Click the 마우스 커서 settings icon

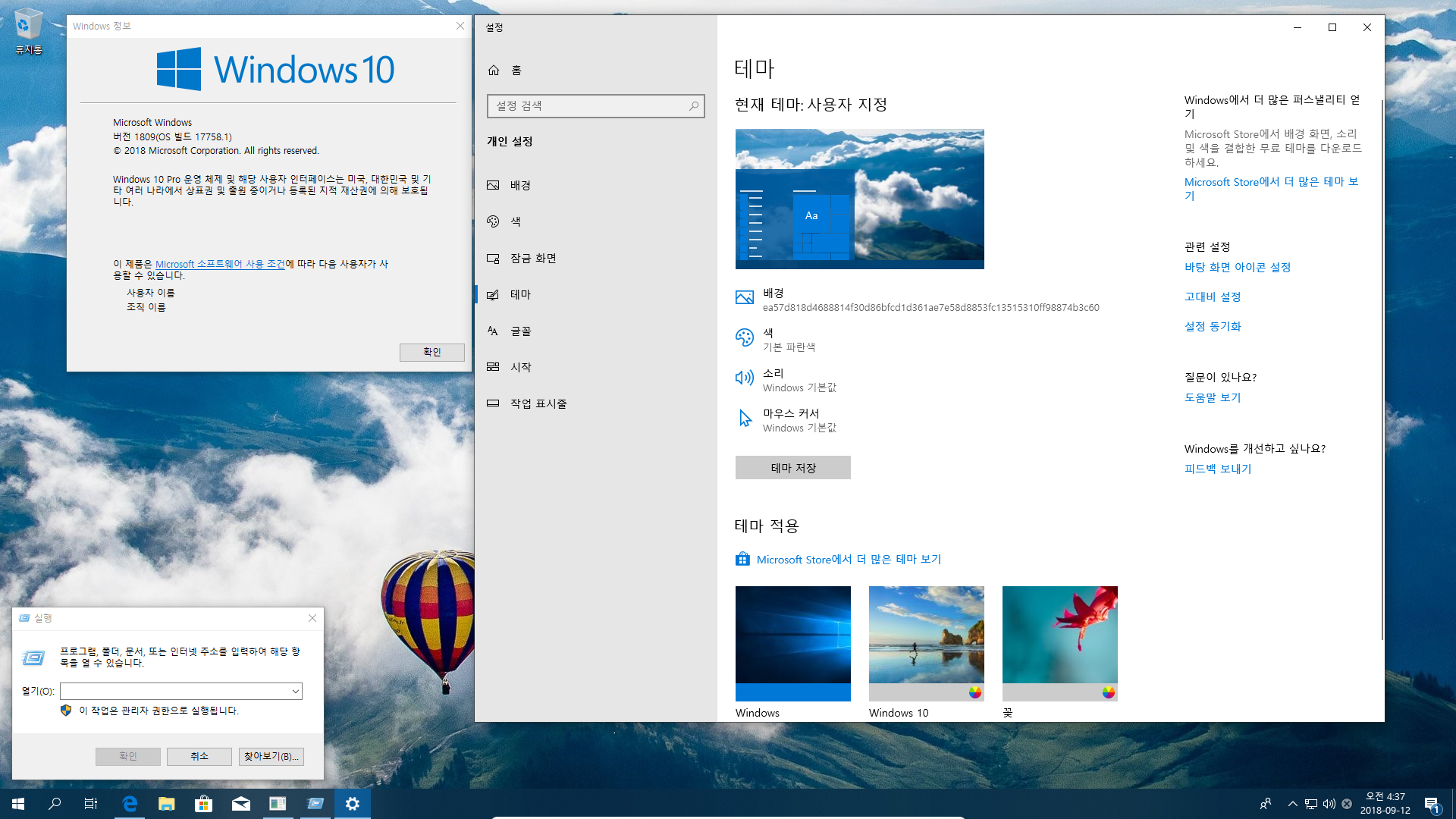(x=744, y=418)
